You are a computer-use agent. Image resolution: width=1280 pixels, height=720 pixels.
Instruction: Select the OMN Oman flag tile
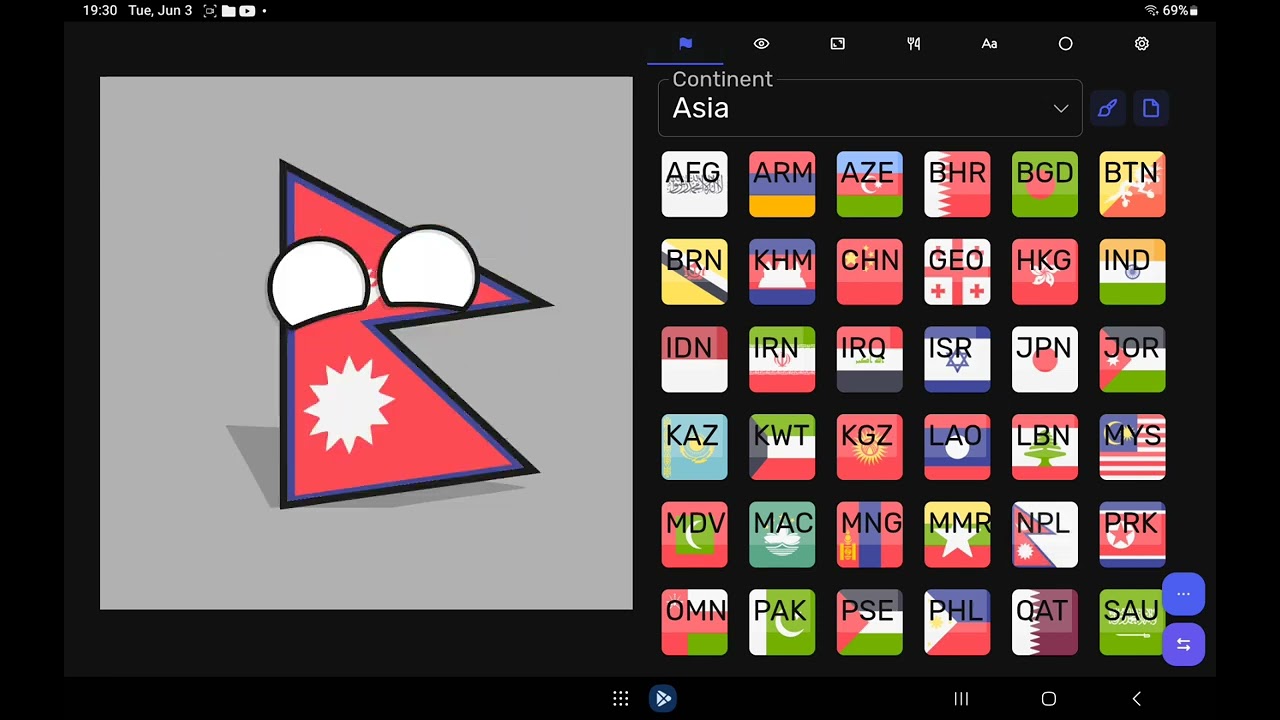click(x=694, y=622)
